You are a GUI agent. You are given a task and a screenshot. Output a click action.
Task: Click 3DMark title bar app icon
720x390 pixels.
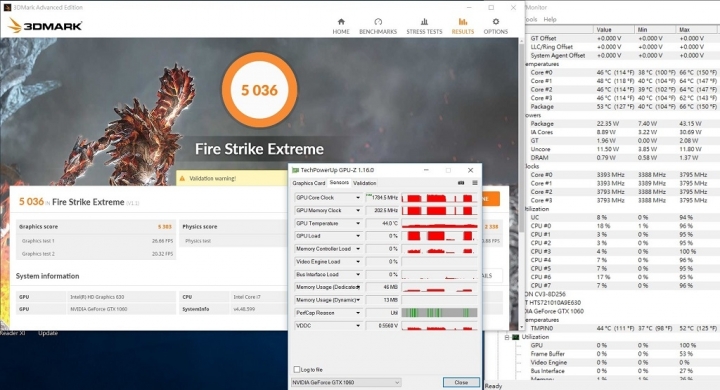7,7
